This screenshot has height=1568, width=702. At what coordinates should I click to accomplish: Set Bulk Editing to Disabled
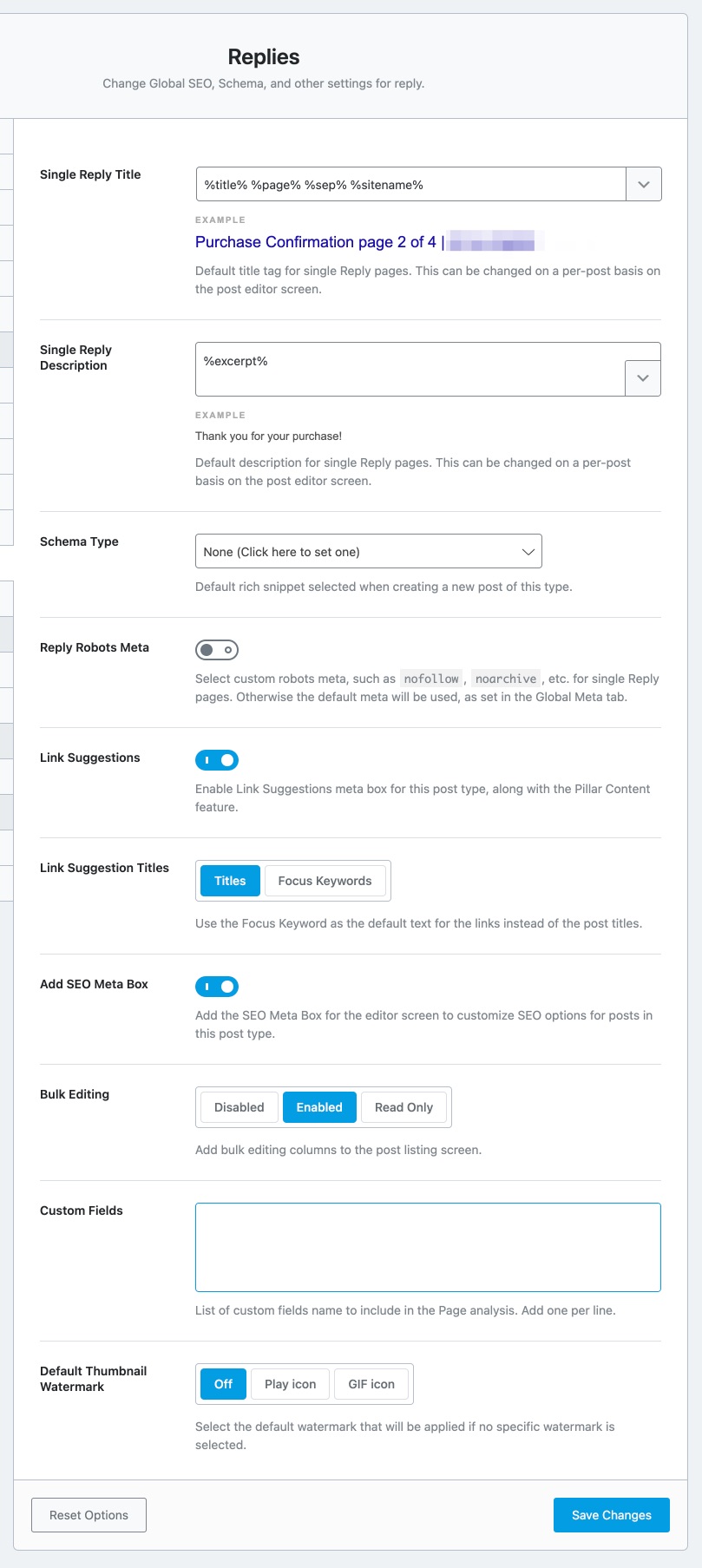click(239, 1107)
